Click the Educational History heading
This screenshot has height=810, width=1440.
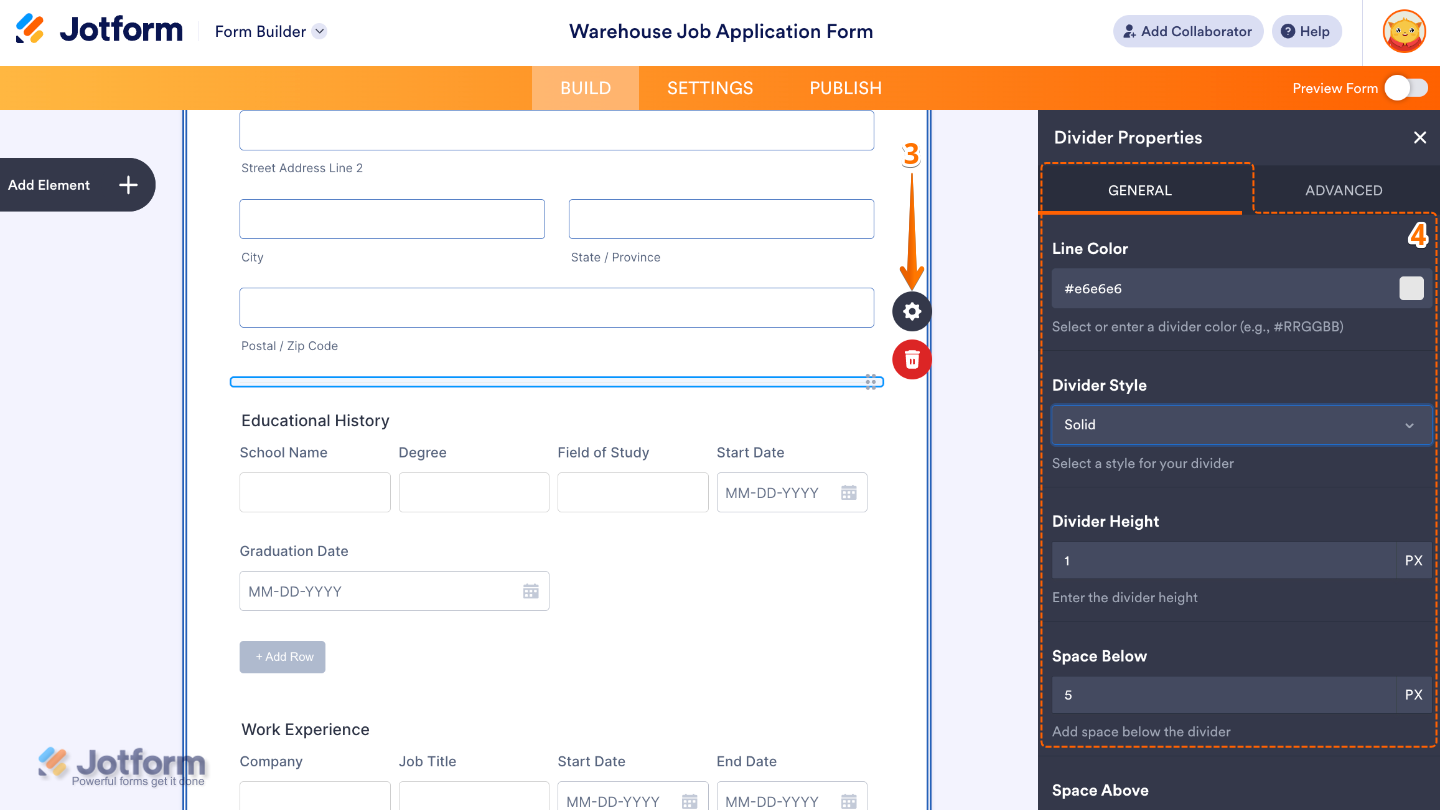pos(315,420)
